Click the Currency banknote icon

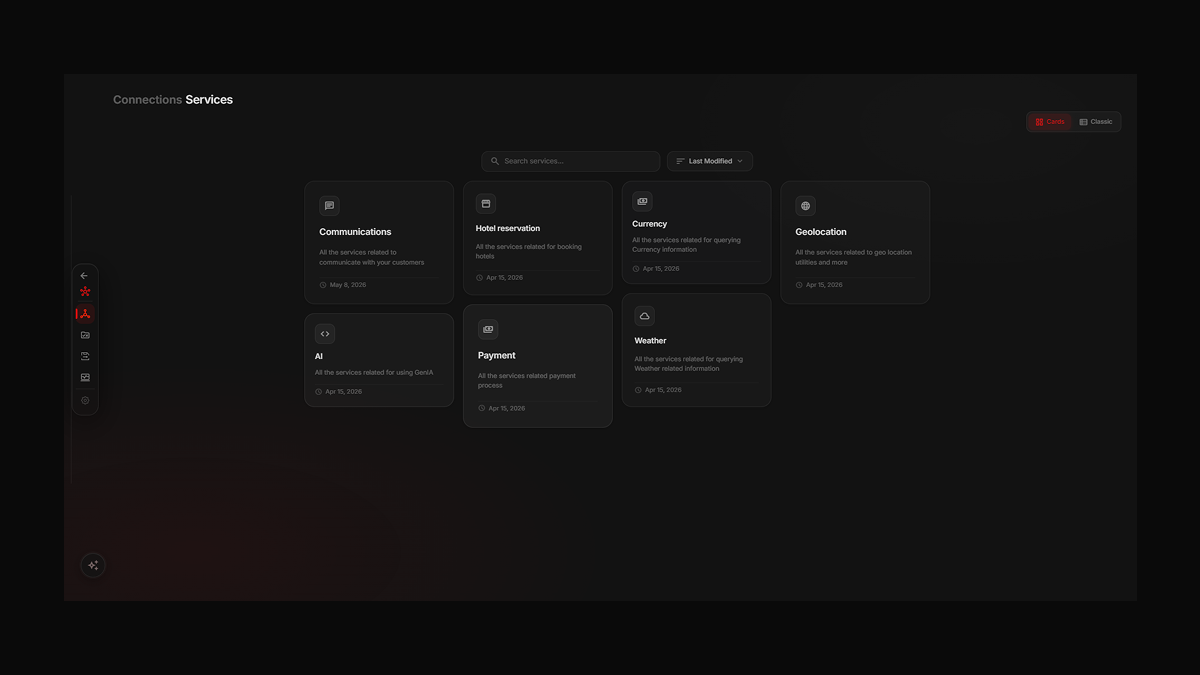[642, 201]
